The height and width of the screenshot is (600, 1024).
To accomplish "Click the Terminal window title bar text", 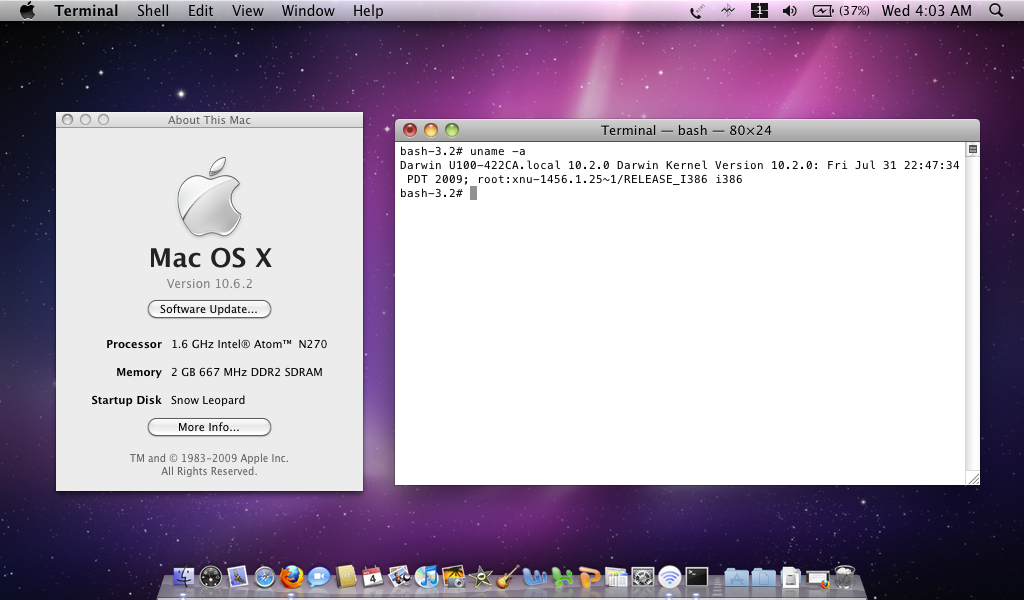I will point(686,130).
